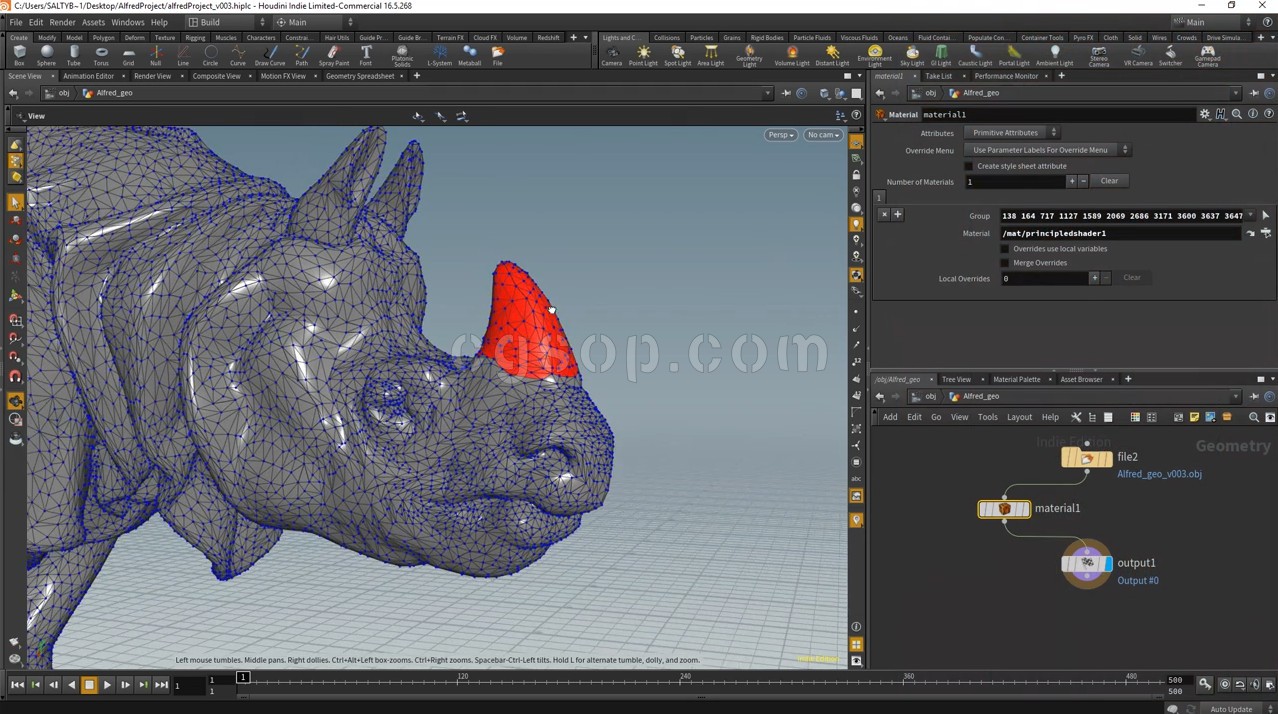
Task: Select the Sphere shelf tool
Action: (x=46, y=55)
